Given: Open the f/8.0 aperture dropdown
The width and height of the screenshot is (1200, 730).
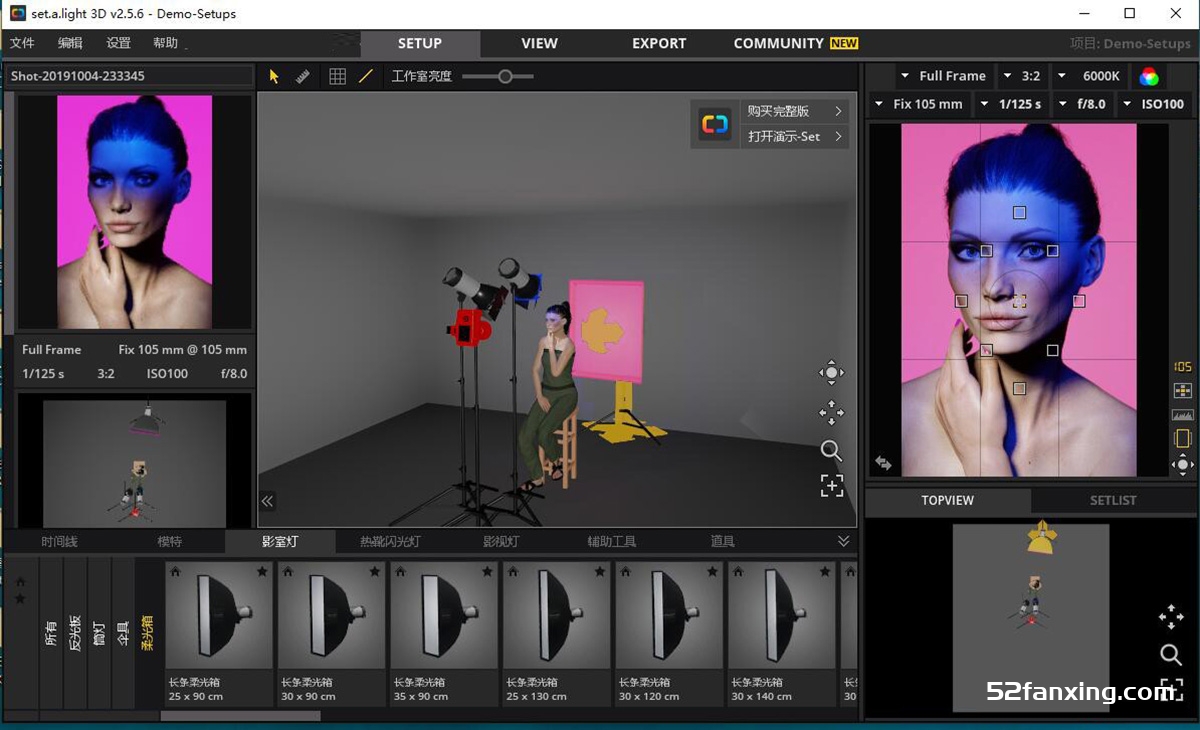Looking at the screenshot, I should 1083,103.
